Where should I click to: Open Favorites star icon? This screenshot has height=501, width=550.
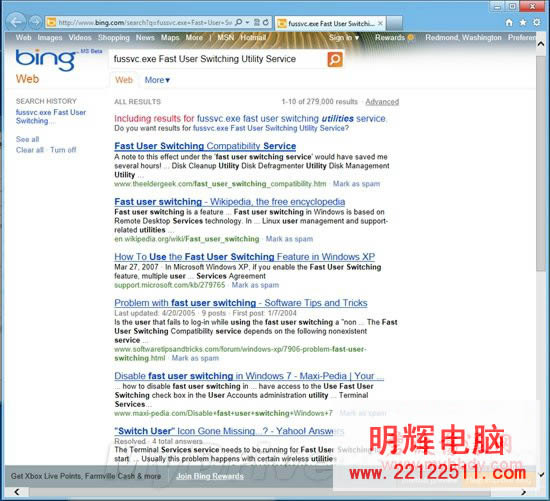523,22
